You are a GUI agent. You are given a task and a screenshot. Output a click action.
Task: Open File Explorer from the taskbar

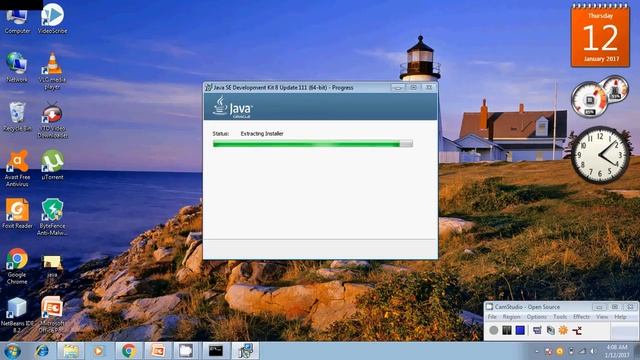coord(71,351)
